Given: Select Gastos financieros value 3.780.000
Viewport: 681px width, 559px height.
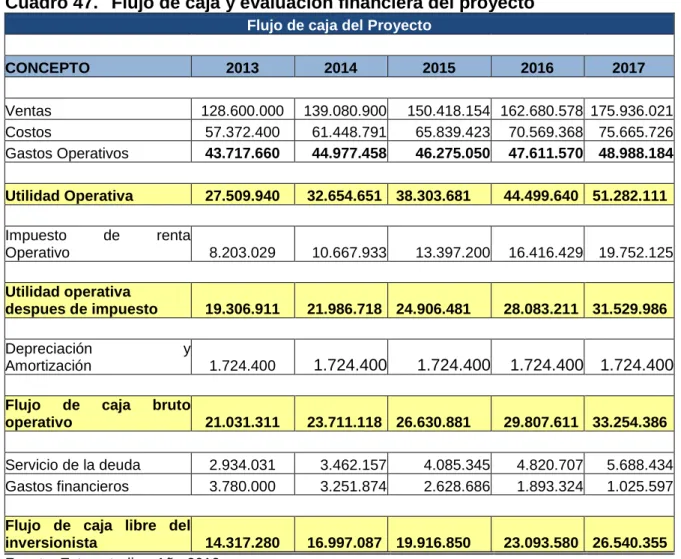Looking at the screenshot, I should [x=242, y=486].
